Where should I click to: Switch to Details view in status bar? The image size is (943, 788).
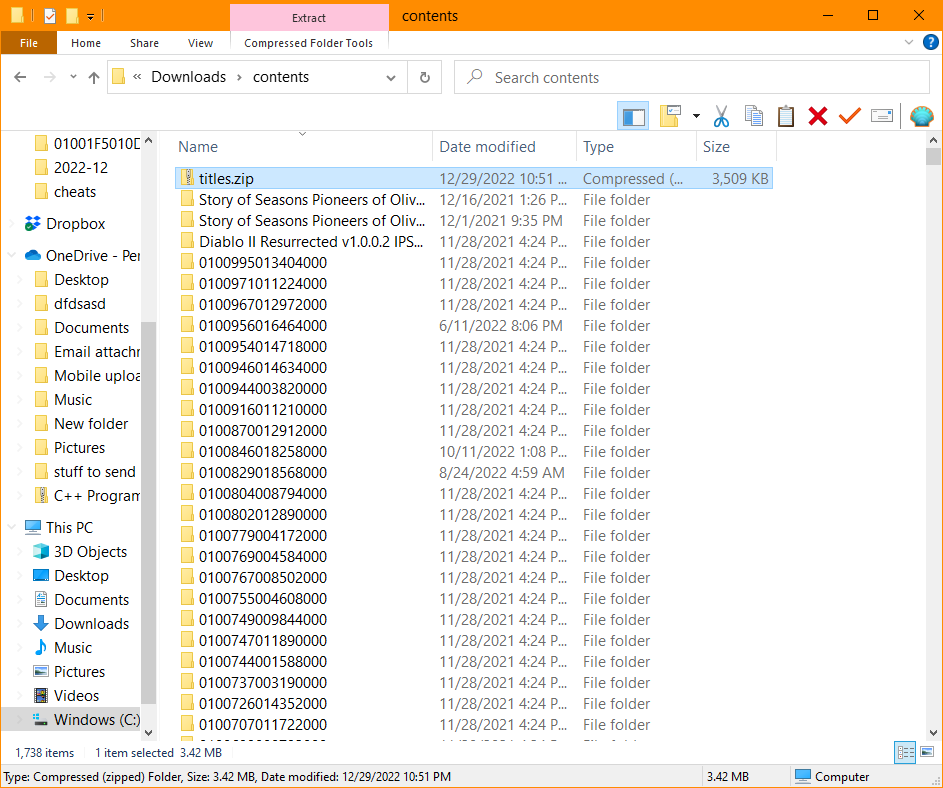[905, 753]
